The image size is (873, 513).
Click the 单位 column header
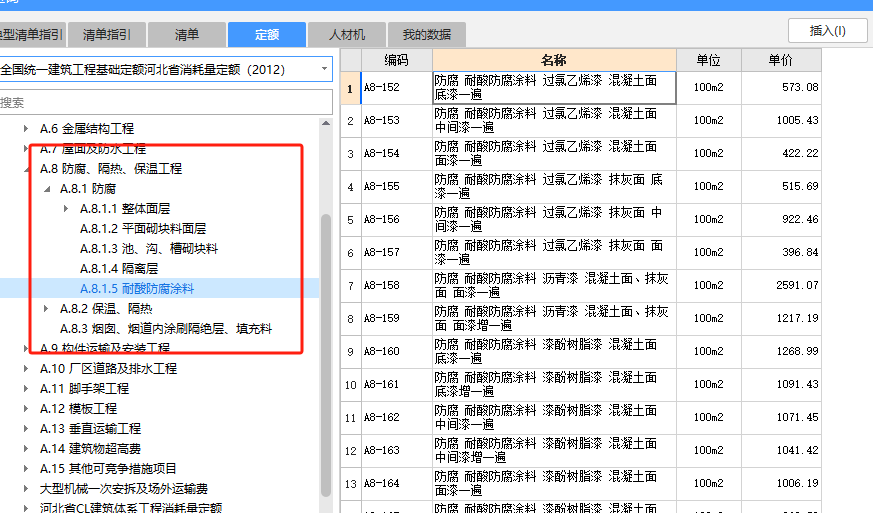(x=709, y=60)
